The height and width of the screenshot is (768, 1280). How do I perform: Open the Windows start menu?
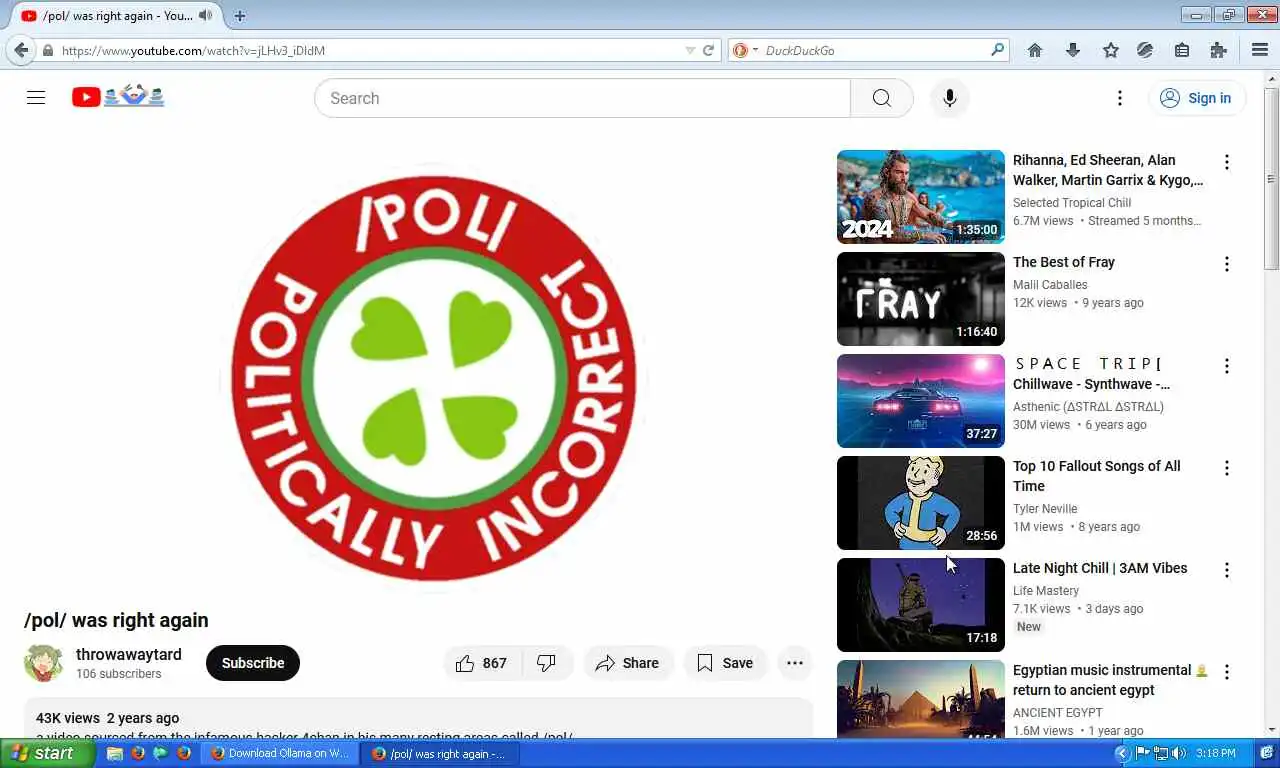coord(48,753)
